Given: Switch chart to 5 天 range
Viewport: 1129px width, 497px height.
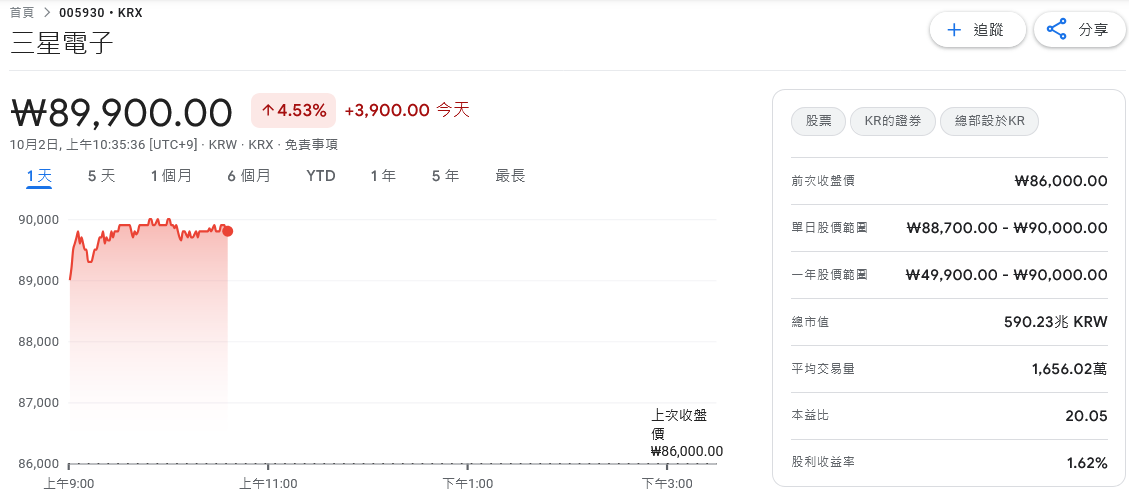Looking at the screenshot, I should point(101,176).
